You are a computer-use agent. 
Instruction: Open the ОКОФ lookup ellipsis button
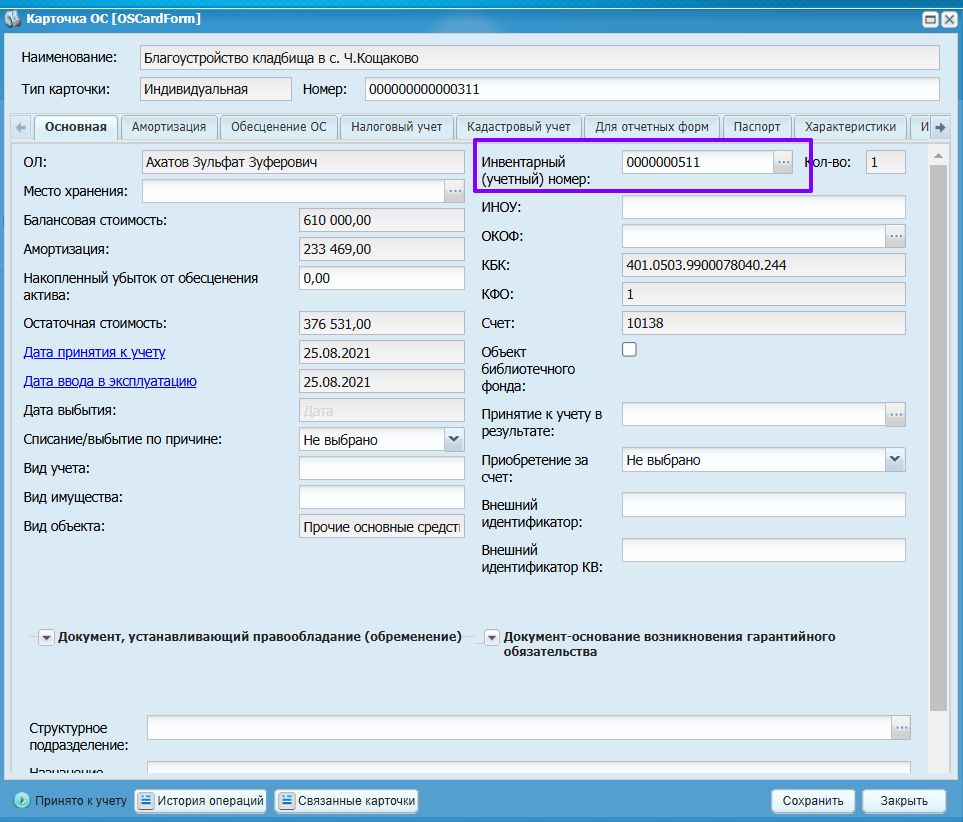click(x=895, y=236)
